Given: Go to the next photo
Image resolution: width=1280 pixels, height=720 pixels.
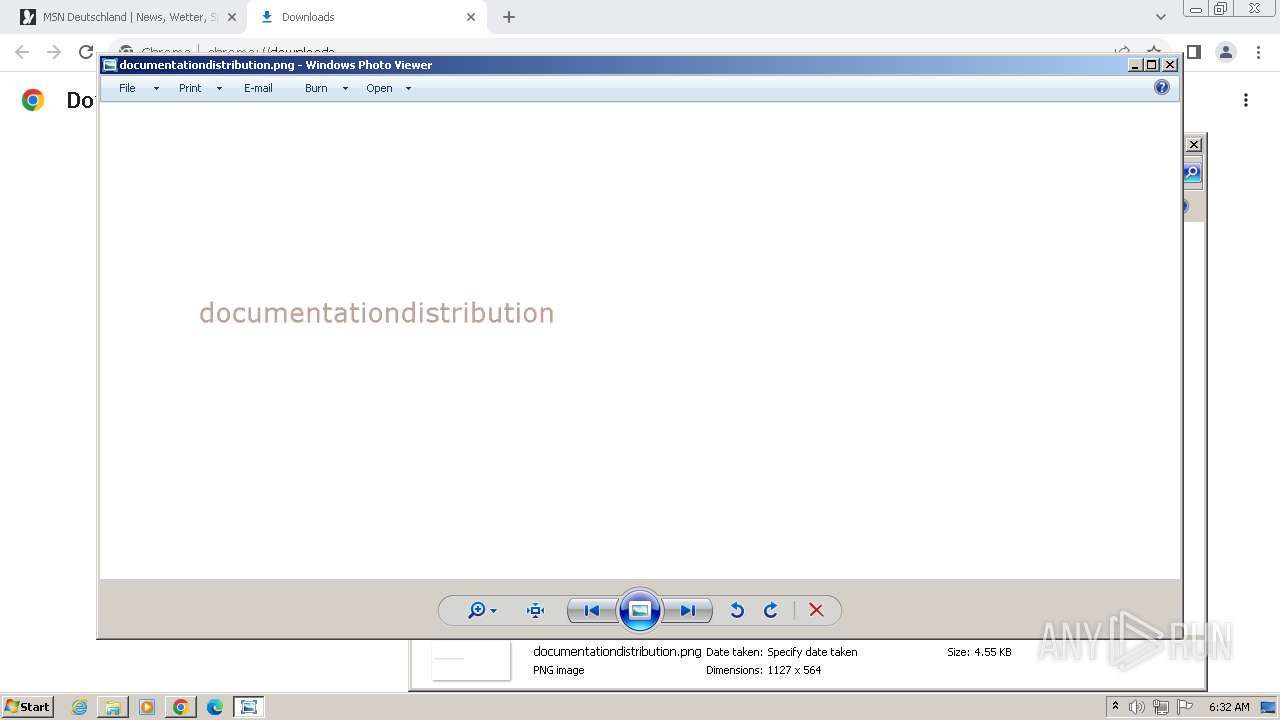Looking at the screenshot, I should [688, 610].
